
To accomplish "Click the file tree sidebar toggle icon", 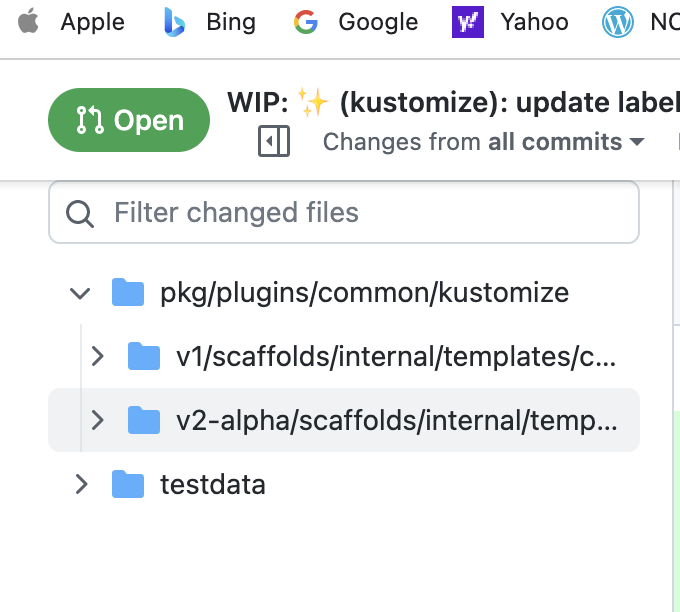I will (x=273, y=142).
